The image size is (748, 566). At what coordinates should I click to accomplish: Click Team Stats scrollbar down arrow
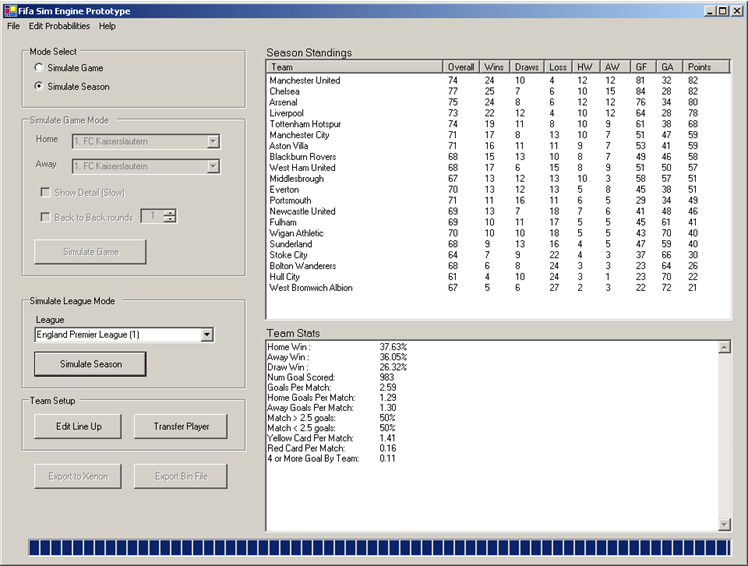coord(724,524)
